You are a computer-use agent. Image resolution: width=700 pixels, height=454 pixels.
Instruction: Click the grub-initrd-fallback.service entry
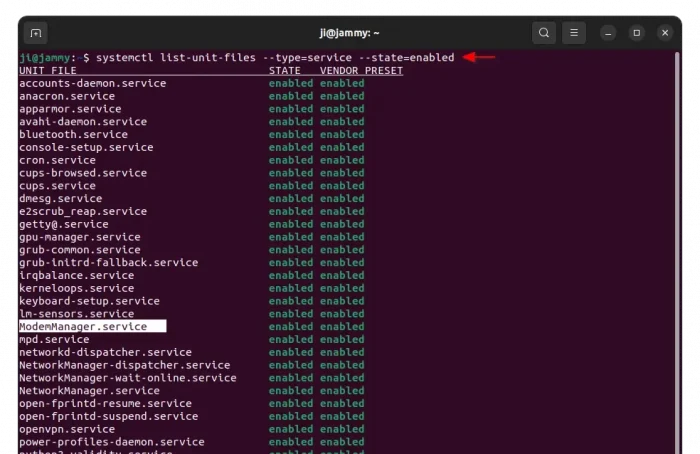[x=108, y=263]
